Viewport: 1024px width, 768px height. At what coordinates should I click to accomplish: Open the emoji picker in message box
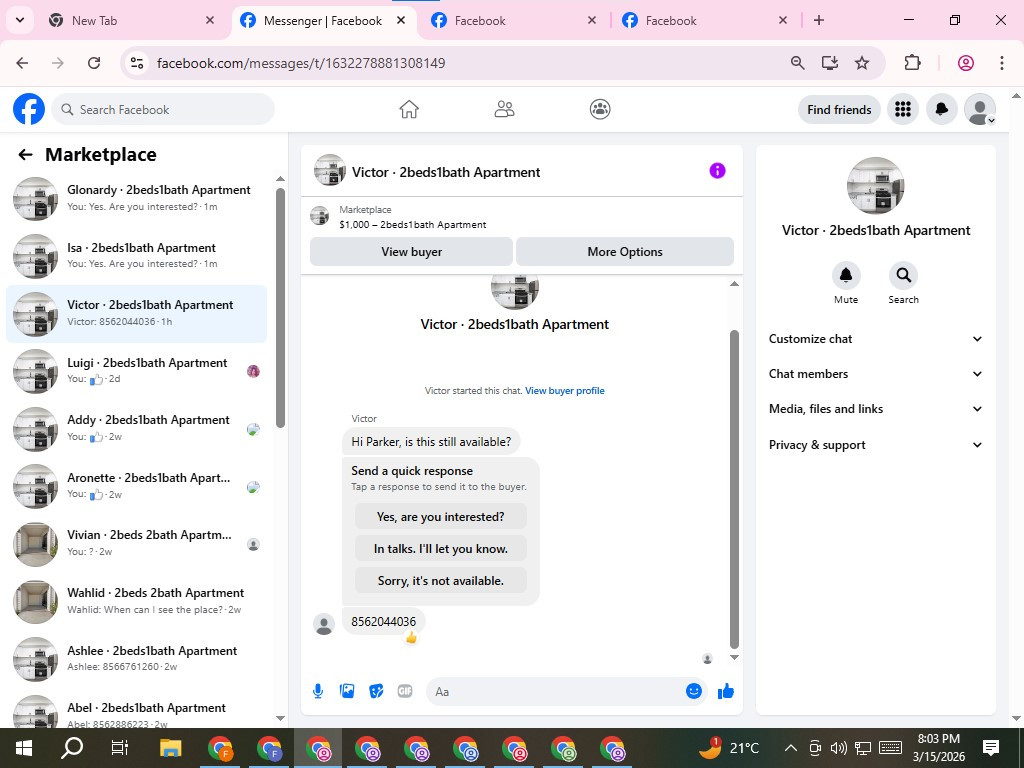click(694, 691)
